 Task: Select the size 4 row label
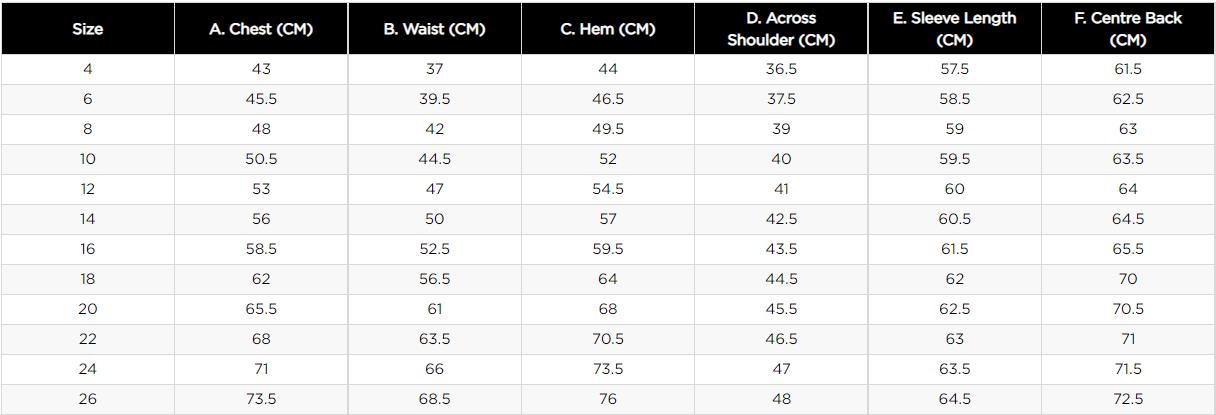[87, 69]
